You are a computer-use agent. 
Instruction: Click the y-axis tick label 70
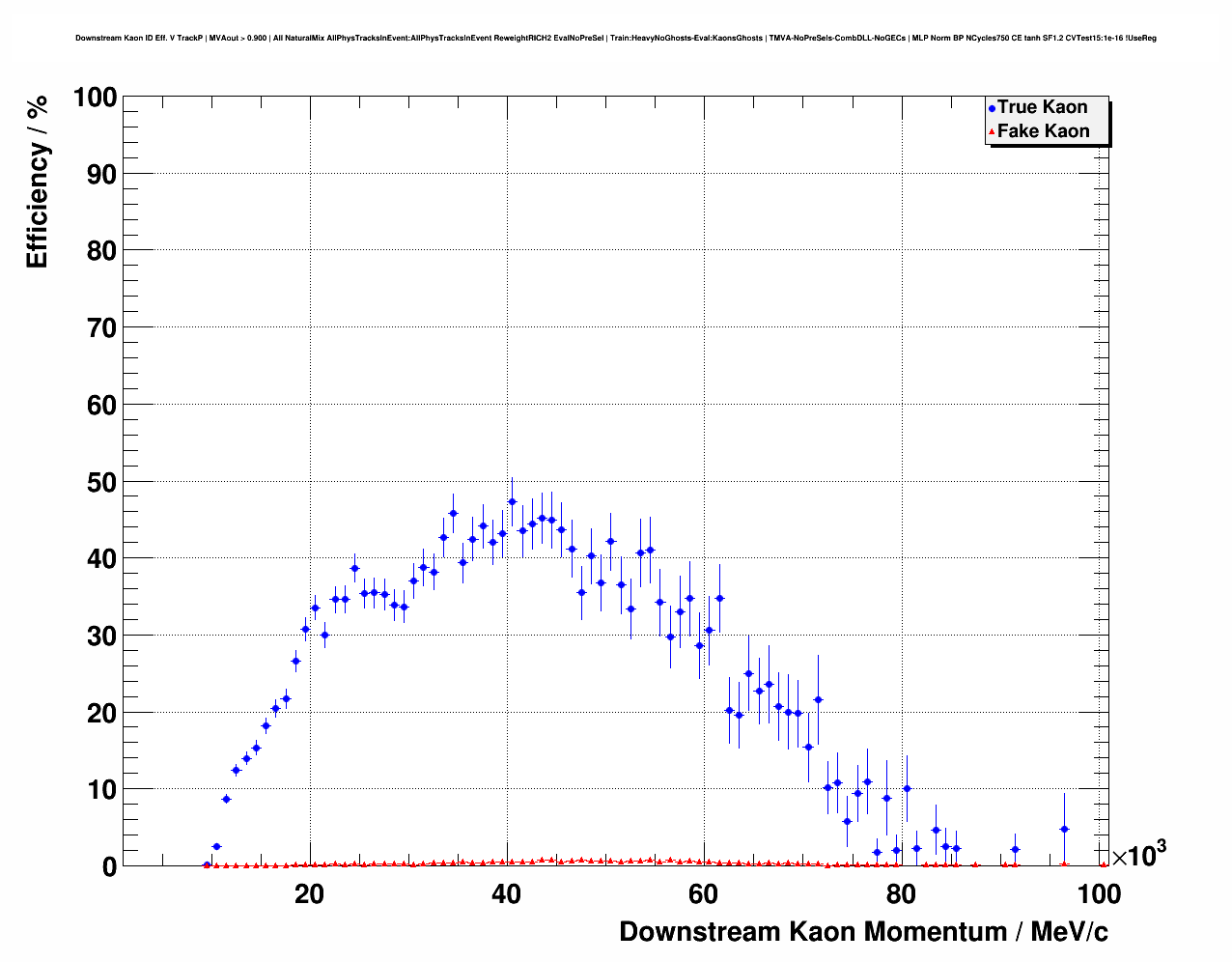95,328
